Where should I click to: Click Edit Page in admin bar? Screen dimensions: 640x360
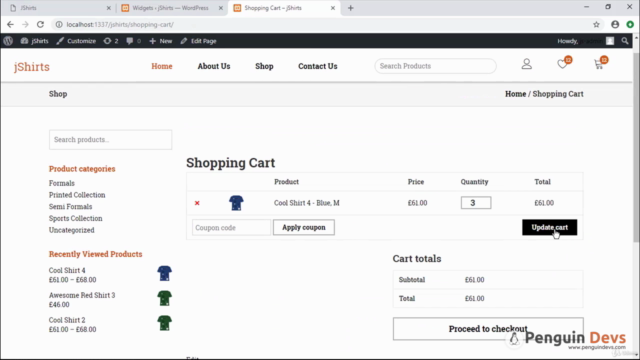point(198,41)
